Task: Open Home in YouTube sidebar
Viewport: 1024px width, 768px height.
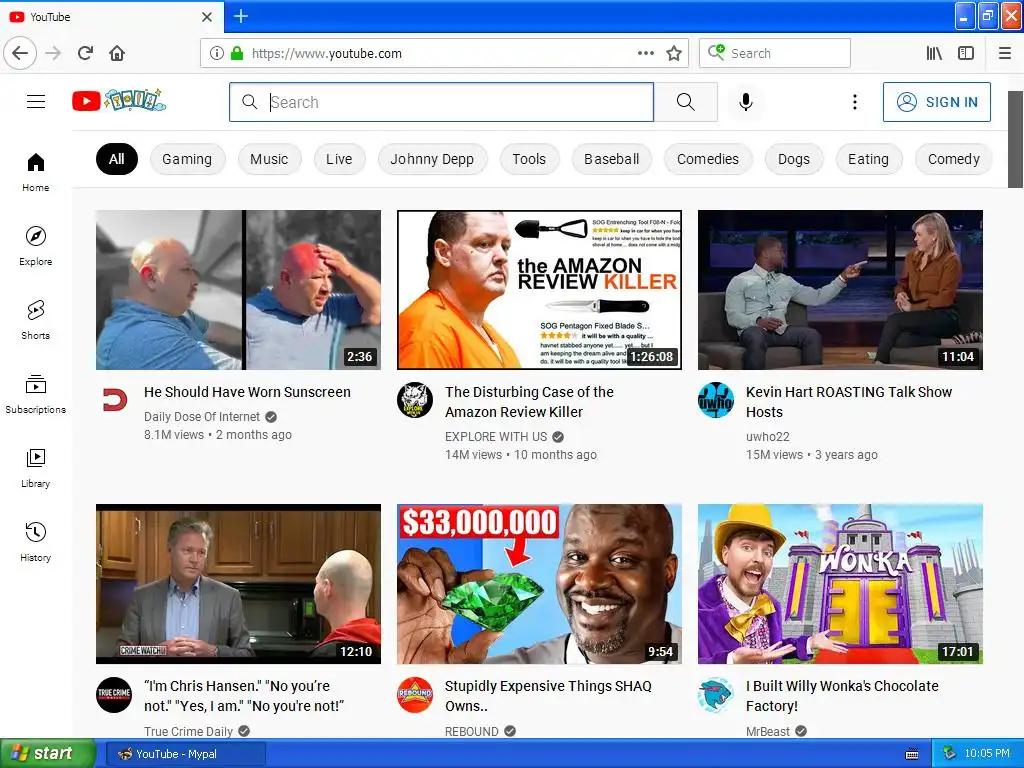Action: click(36, 172)
